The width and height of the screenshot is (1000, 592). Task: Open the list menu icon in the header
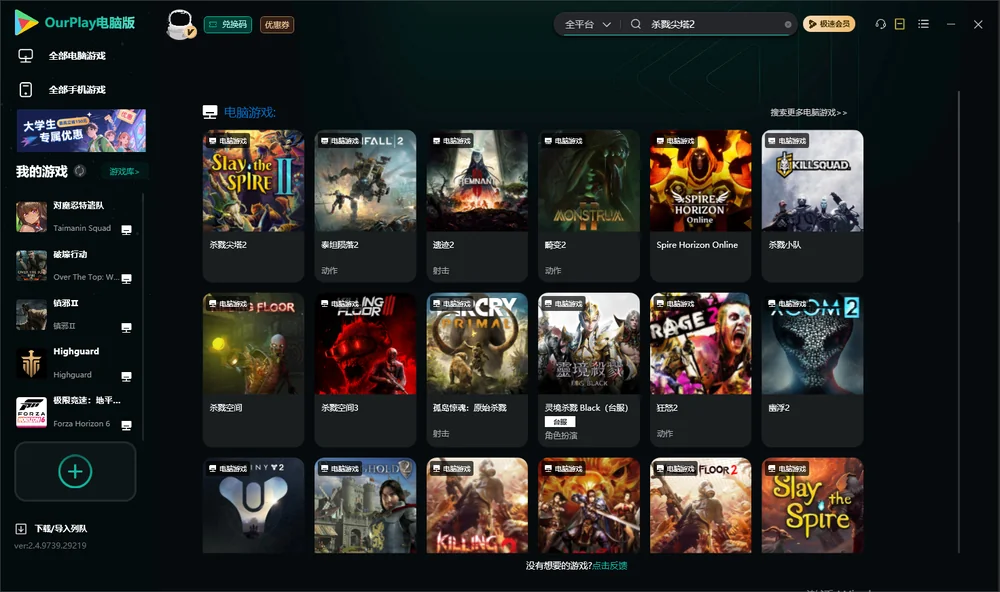click(923, 24)
